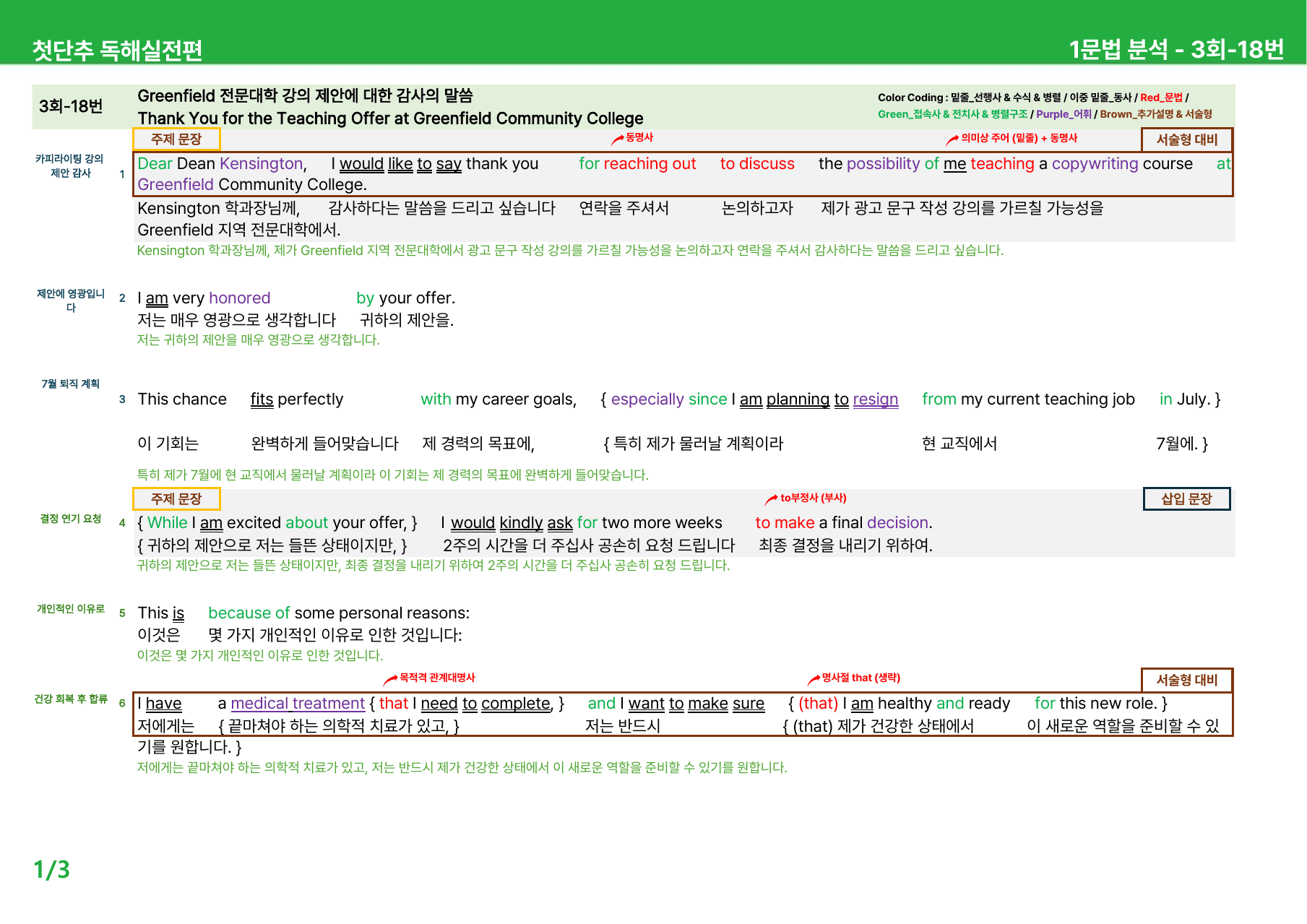Image resolution: width=1307 pixels, height=924 pixels.
Task: Click the '삽입 문장' box
Action: click(x=1186, y=498)
